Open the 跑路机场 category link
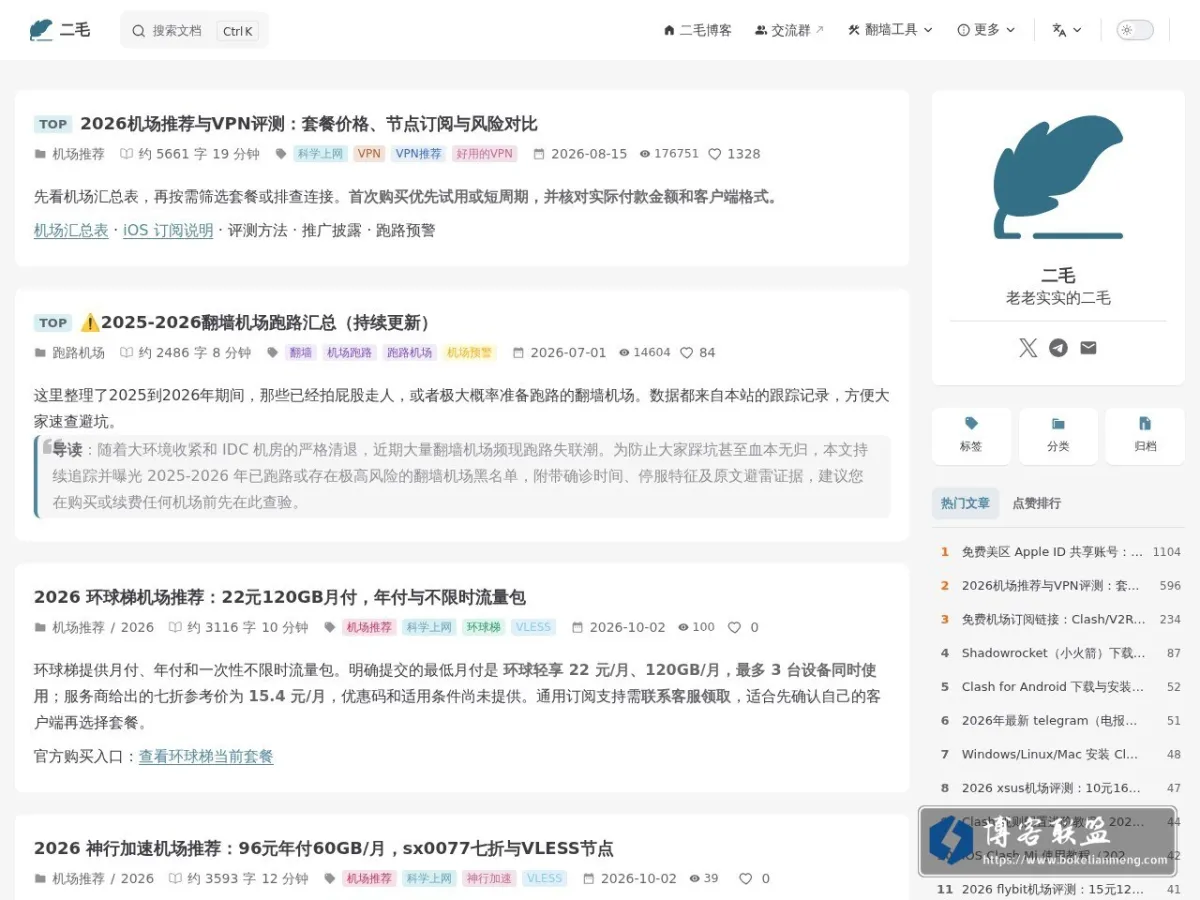The height and width of the screenshot is (900, 1200). click(78, 353)
